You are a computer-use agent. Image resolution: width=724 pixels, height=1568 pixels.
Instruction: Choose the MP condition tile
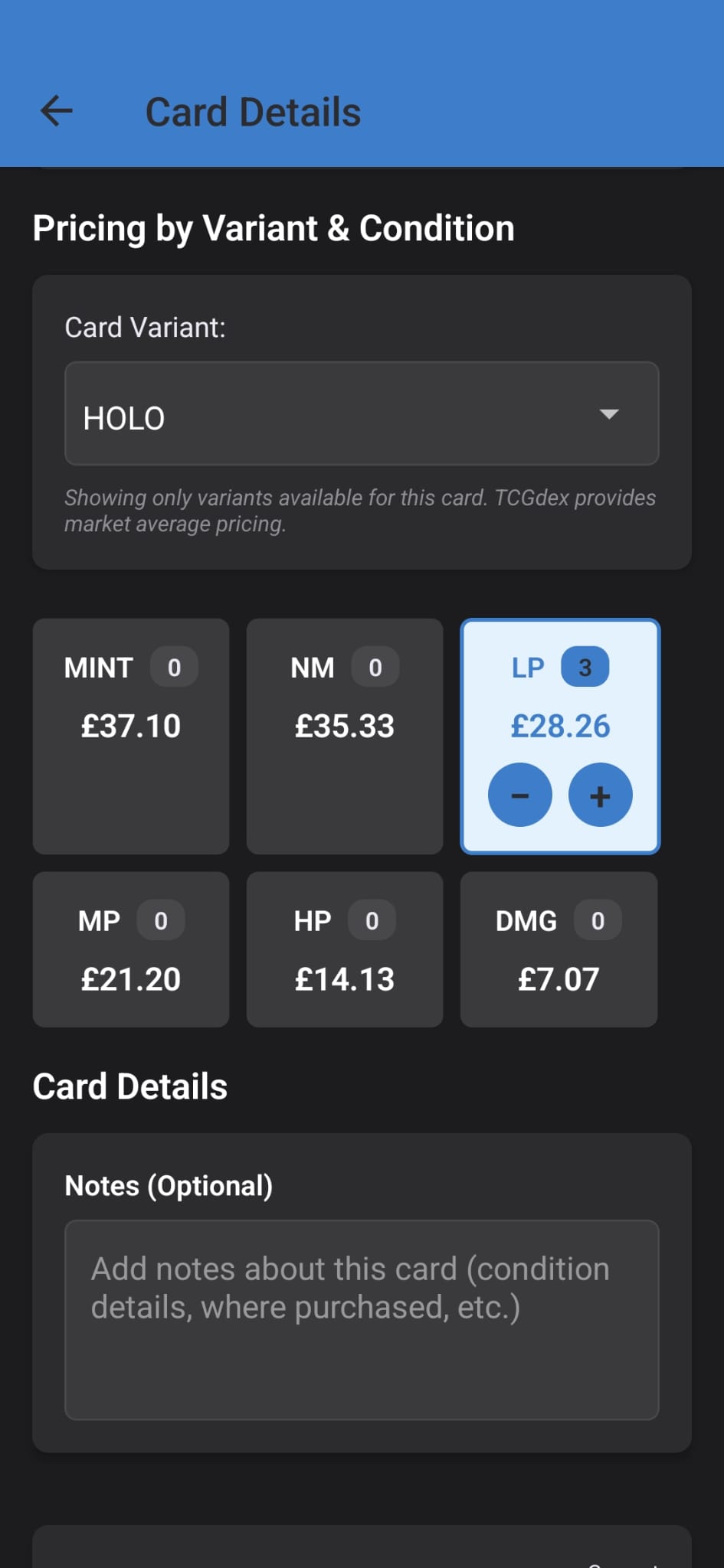point(130,949)
